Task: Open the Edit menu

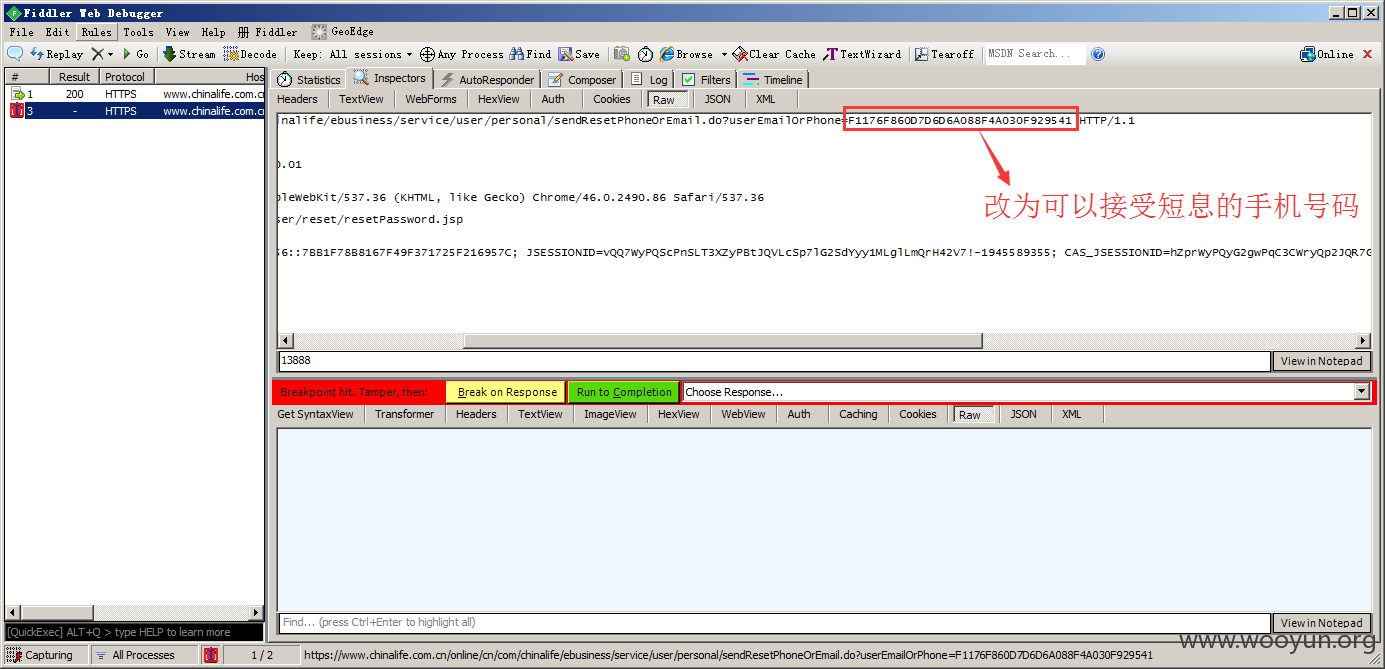Action: click(57, 32)
